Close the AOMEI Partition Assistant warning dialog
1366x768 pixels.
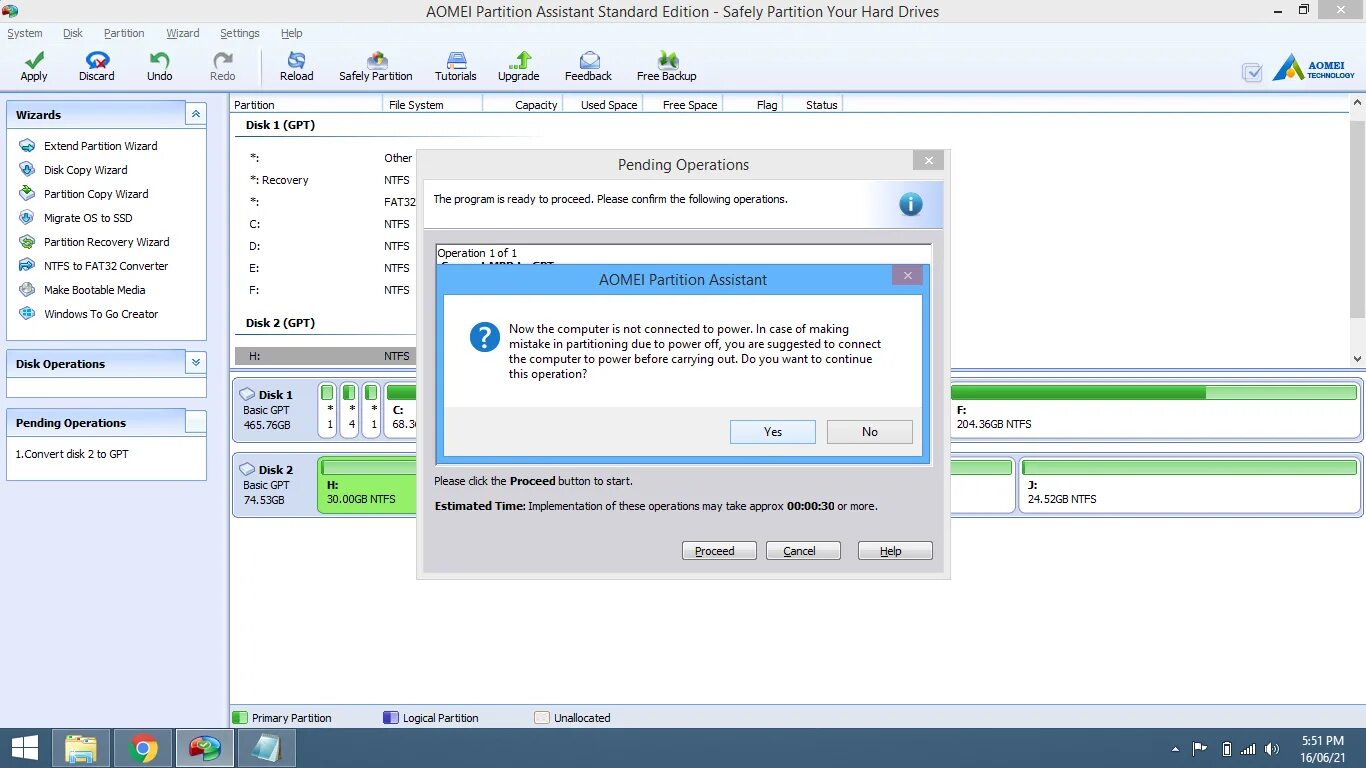pos(907,276)
